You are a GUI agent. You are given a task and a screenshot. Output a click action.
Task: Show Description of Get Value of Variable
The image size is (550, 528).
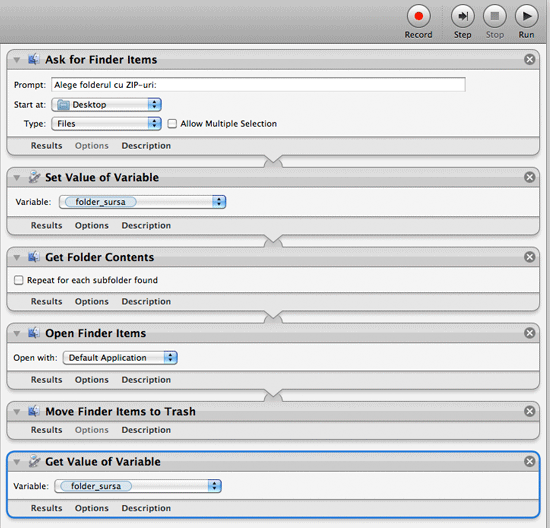pos(146,508)
